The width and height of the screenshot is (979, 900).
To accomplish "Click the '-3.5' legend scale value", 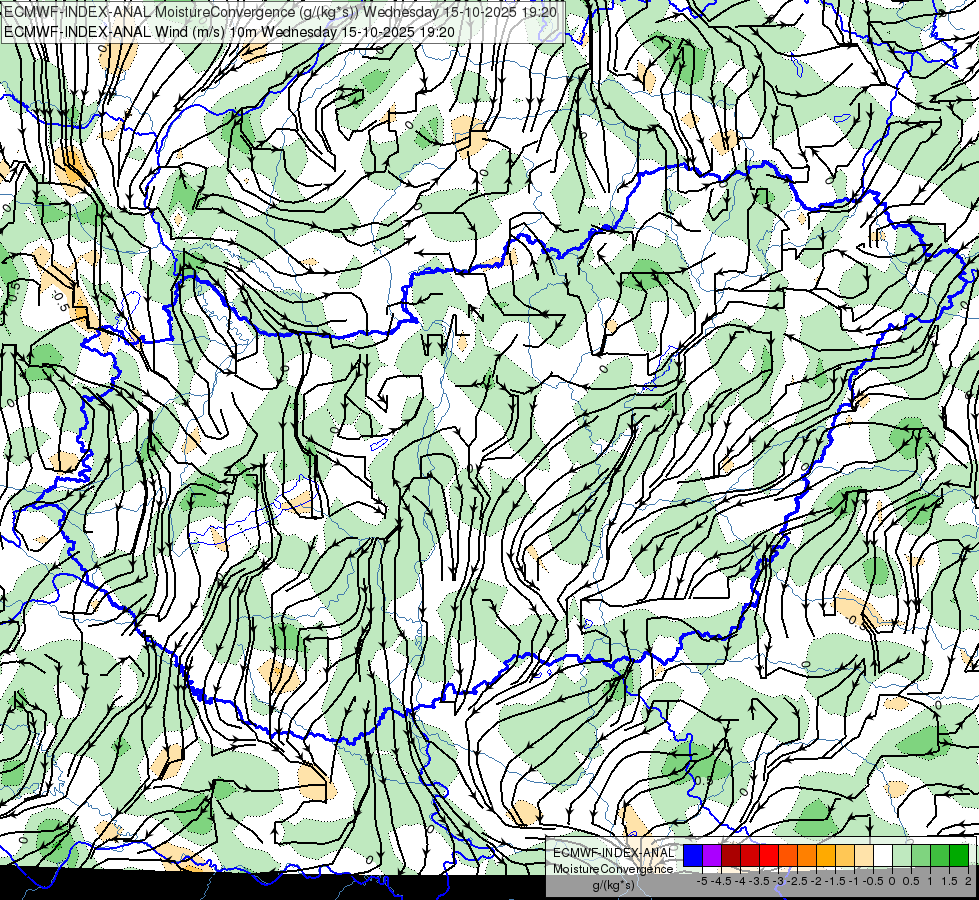I will (760, 881).
